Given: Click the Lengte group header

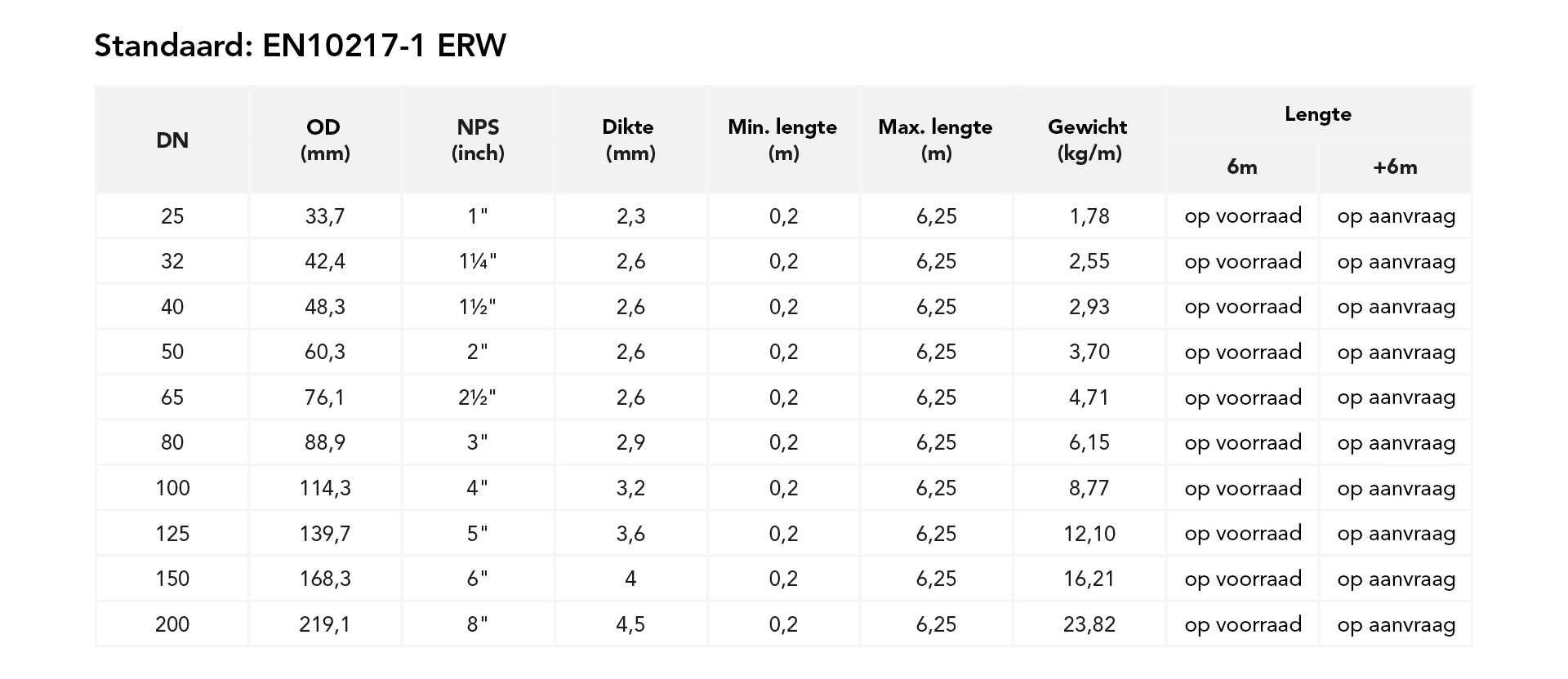Looking at the screenshot, I should (x=1317, y=114).
